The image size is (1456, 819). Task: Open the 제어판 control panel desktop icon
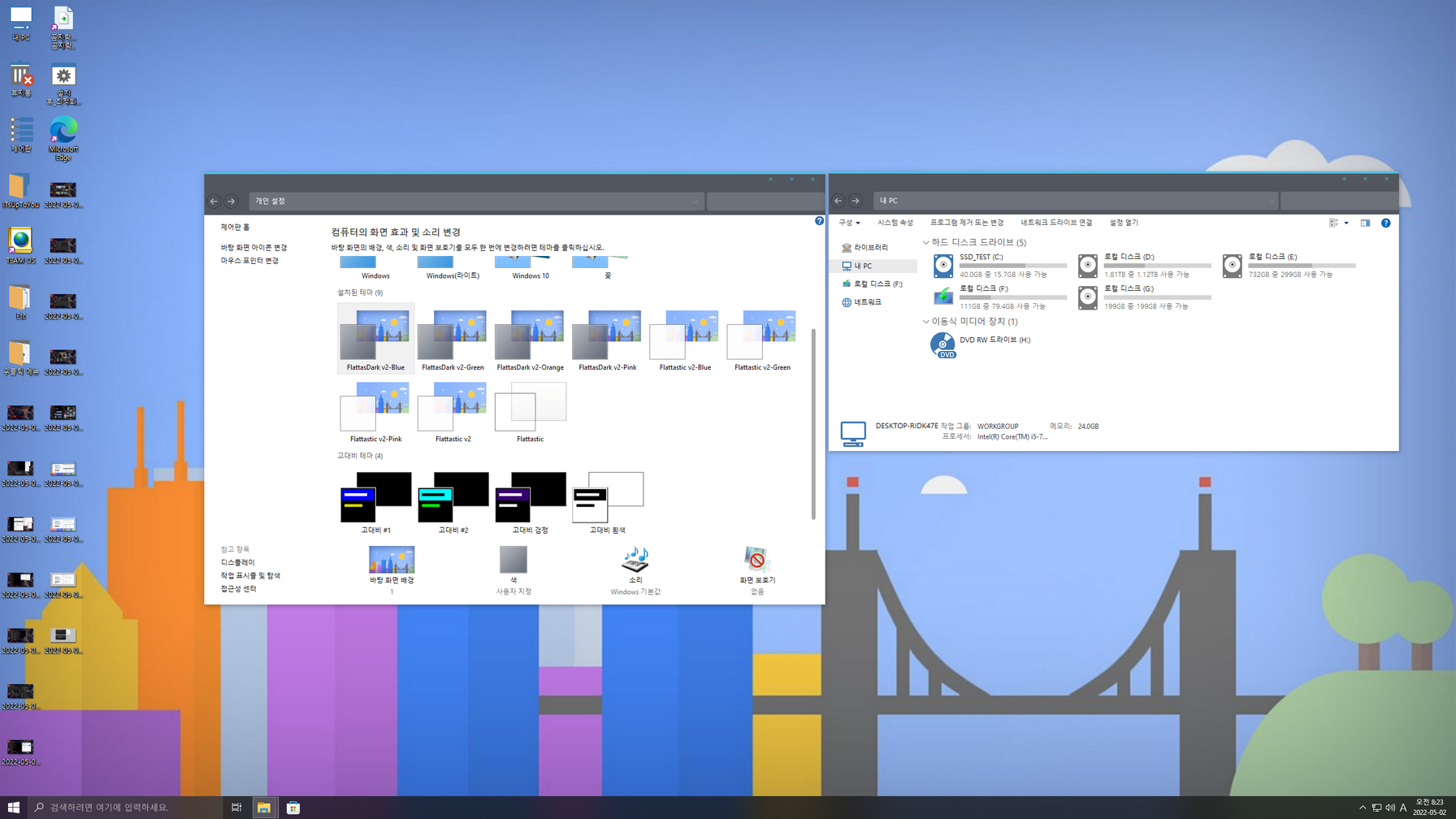coord(20,136)
